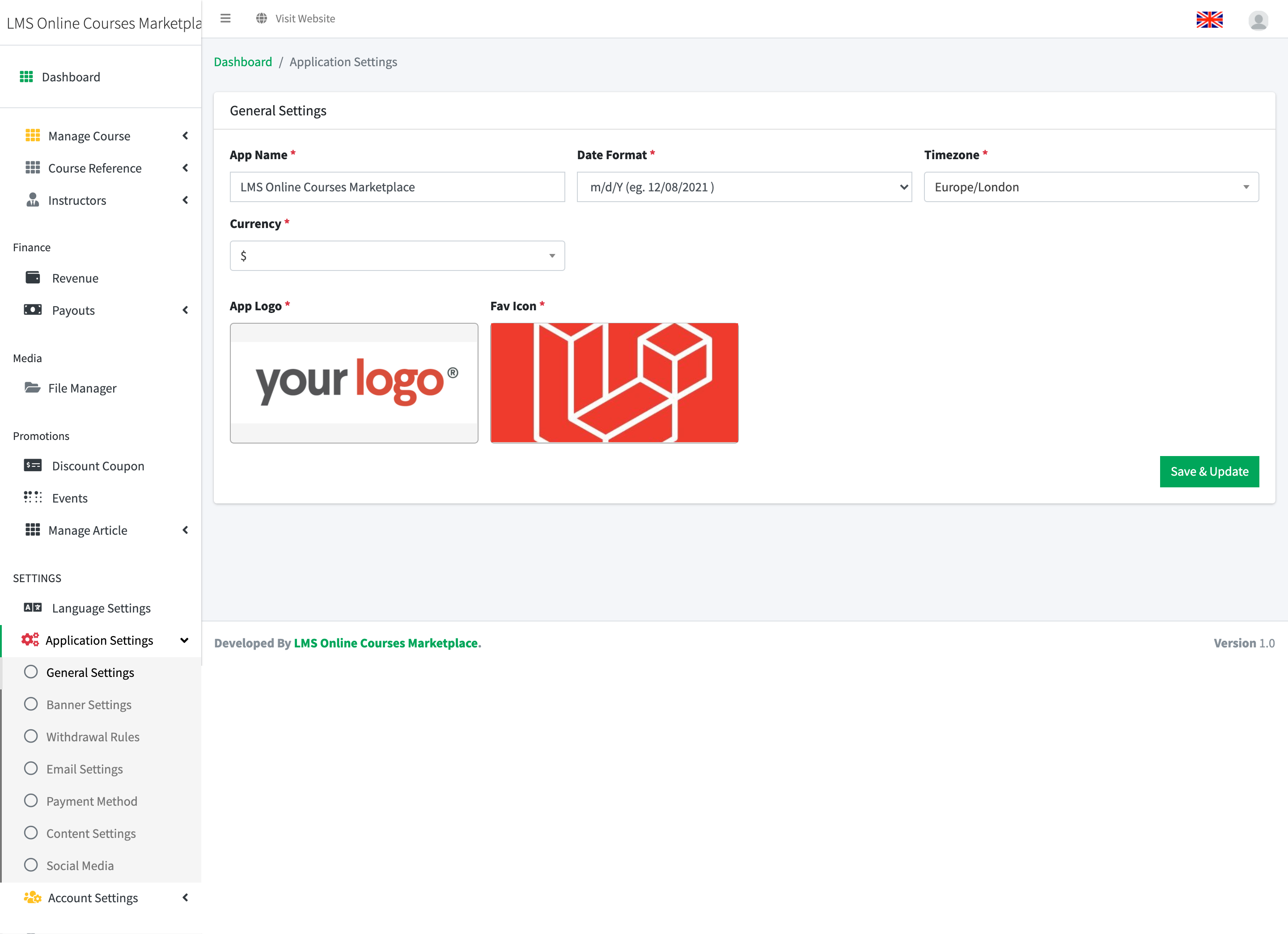Open the Events menu item
Viewport: 1288px width, 934px height.
point(70,498)
